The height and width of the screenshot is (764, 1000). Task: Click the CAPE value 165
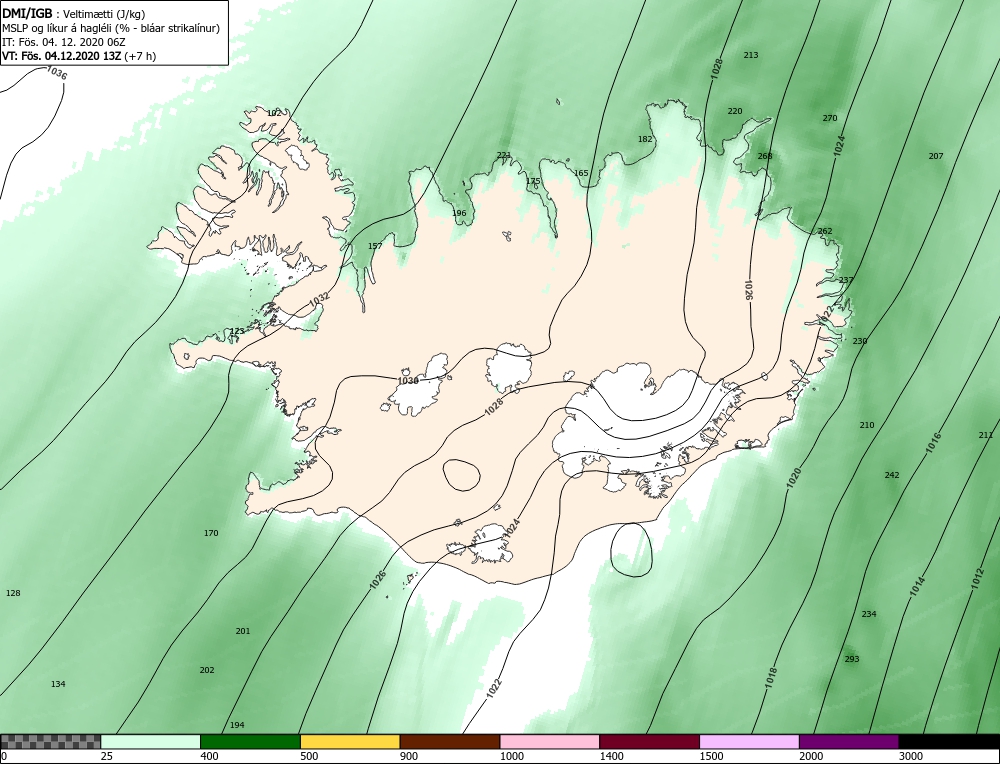coord(581,173)
